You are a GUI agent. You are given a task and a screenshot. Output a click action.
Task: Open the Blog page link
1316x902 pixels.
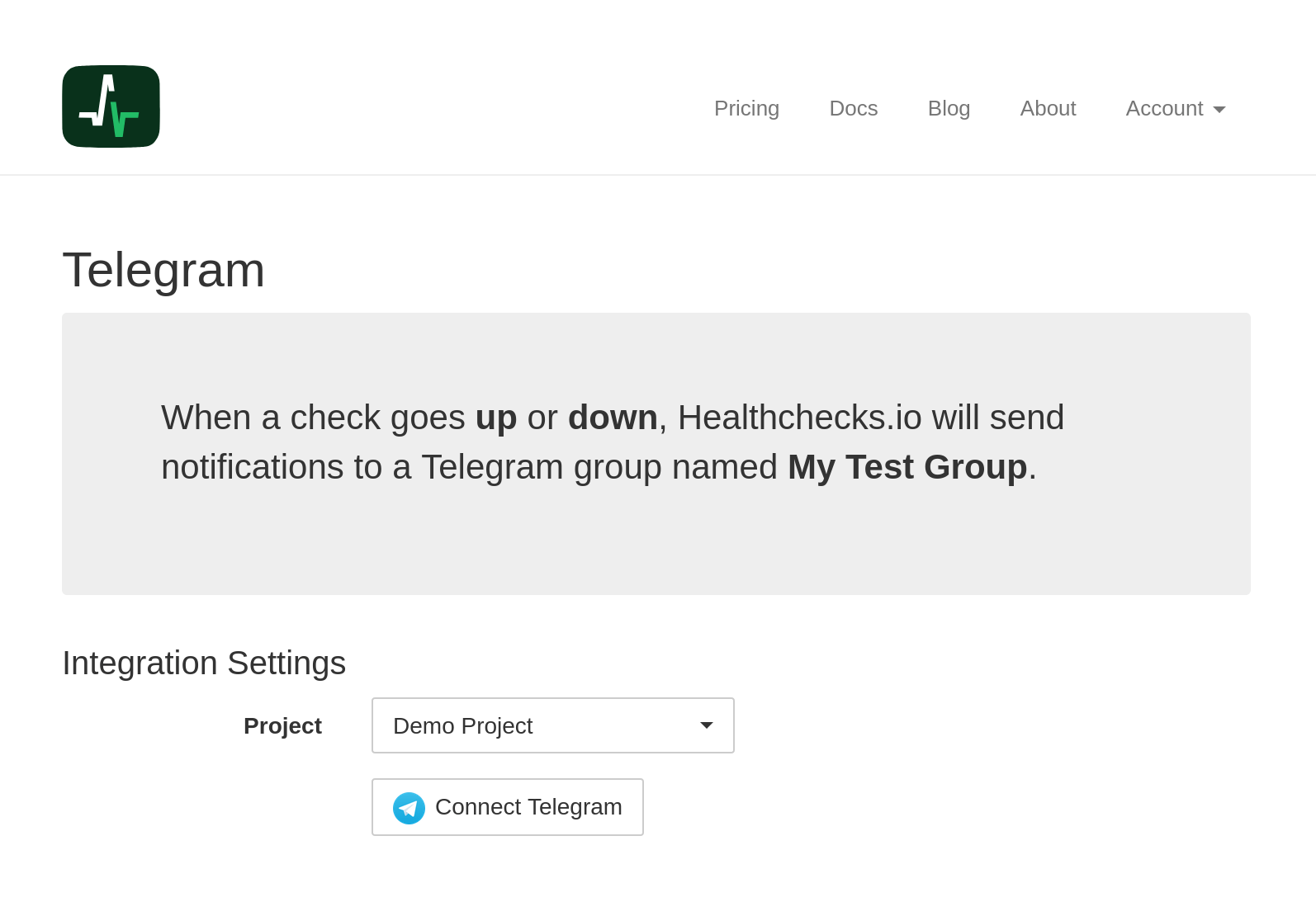(x=949, y=108)
